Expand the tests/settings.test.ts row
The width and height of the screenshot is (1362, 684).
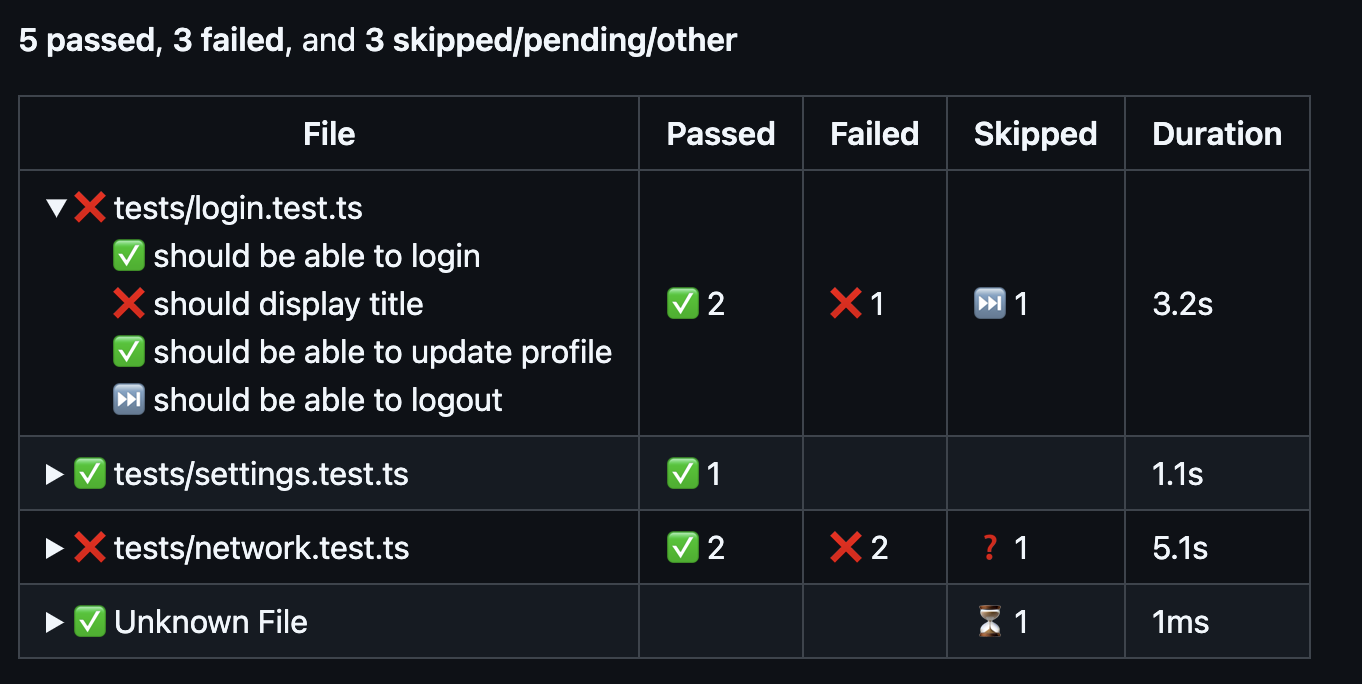click(x=55, y=474)
